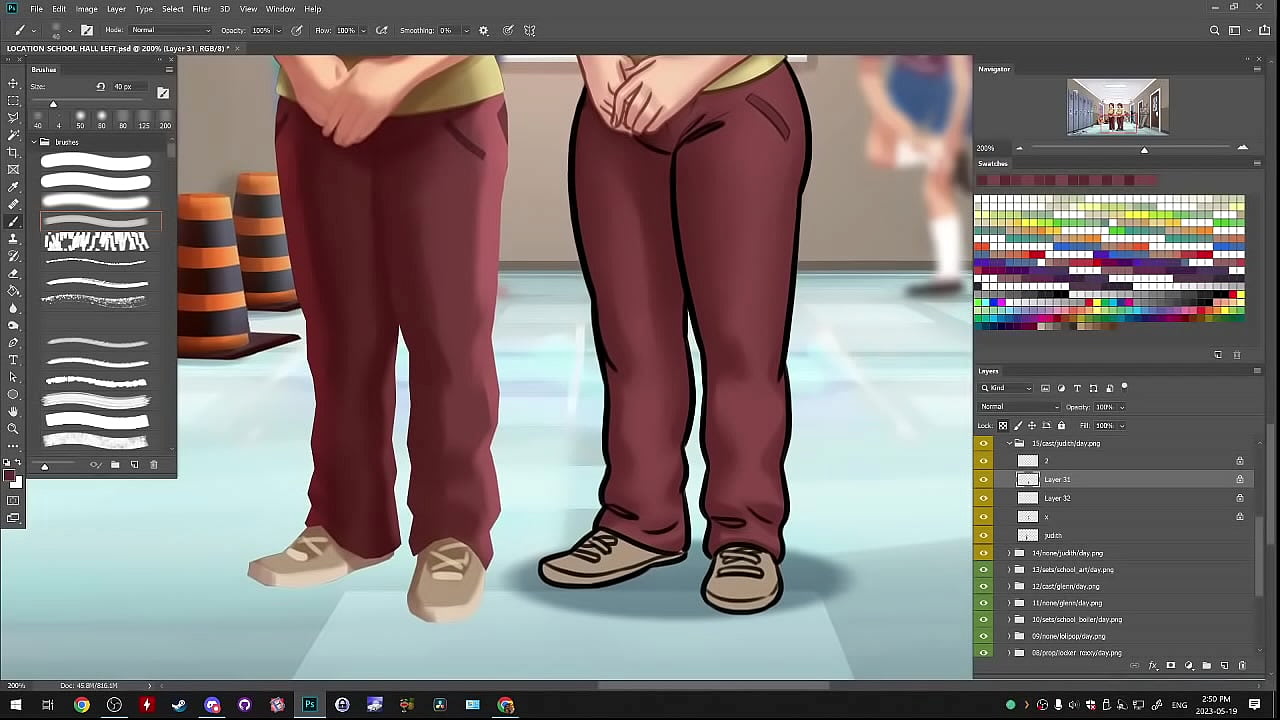1280x720 pixels.
Task: Select the Clone Stamp tool
Action: pyautogui.click(x=13, y=238)
